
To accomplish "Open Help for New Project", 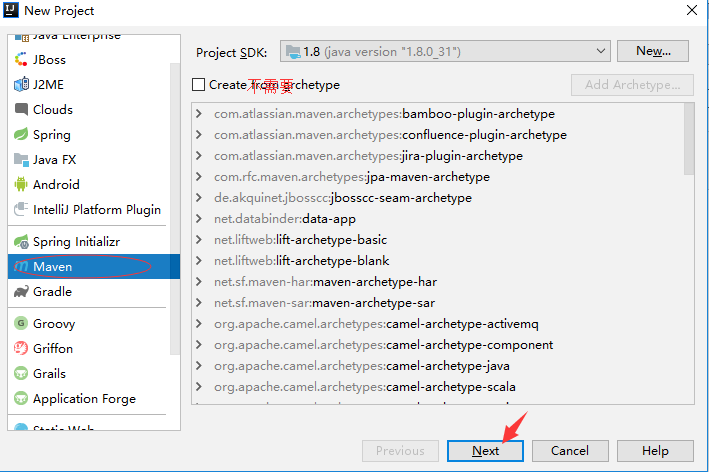I will tap(655, 451).
